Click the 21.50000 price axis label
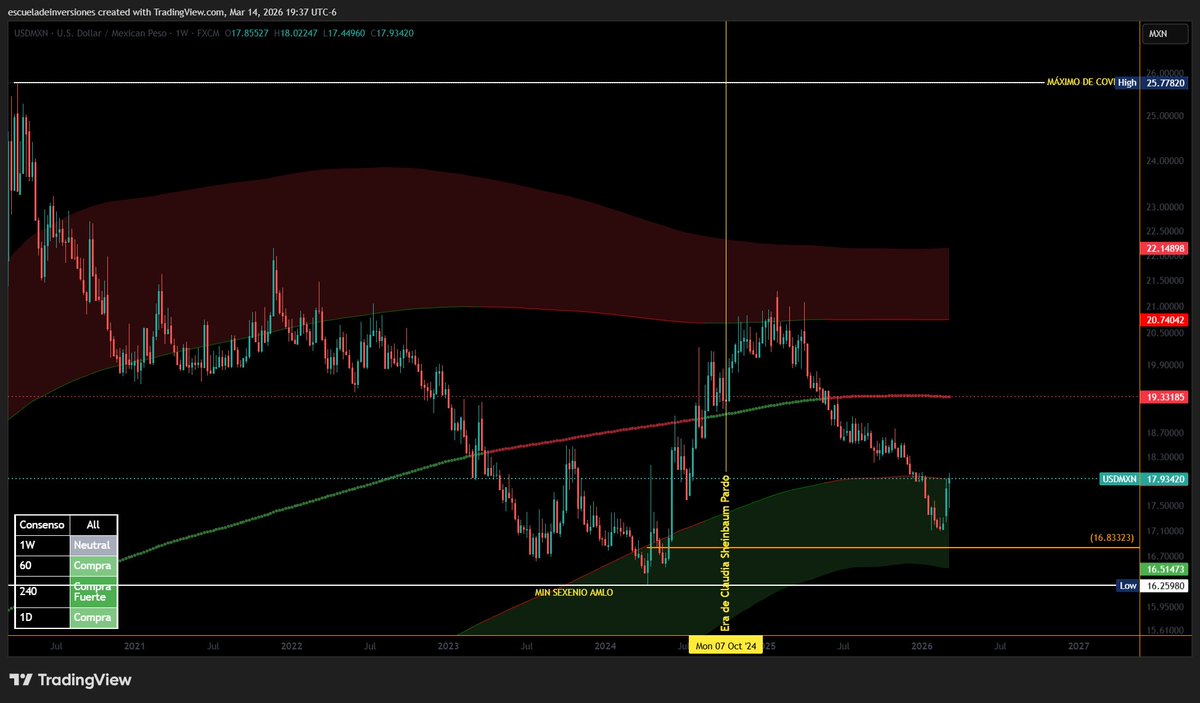 tap(1166, 282)
